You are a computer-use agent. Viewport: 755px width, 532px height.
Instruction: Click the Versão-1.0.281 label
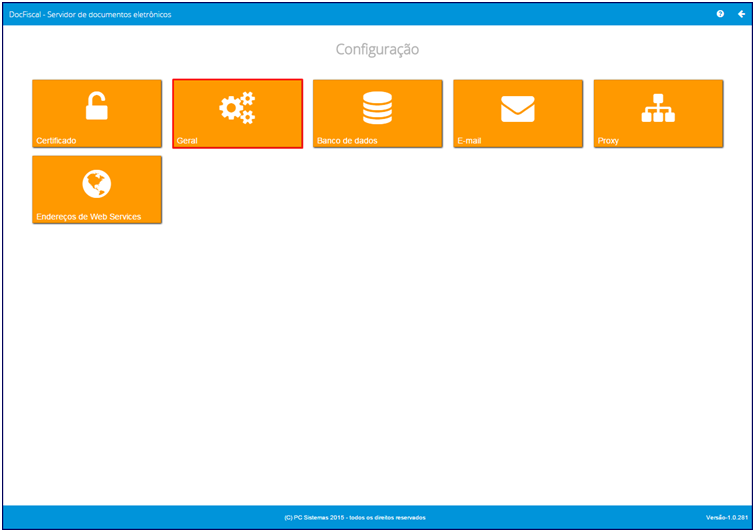(x=727, y=518)
